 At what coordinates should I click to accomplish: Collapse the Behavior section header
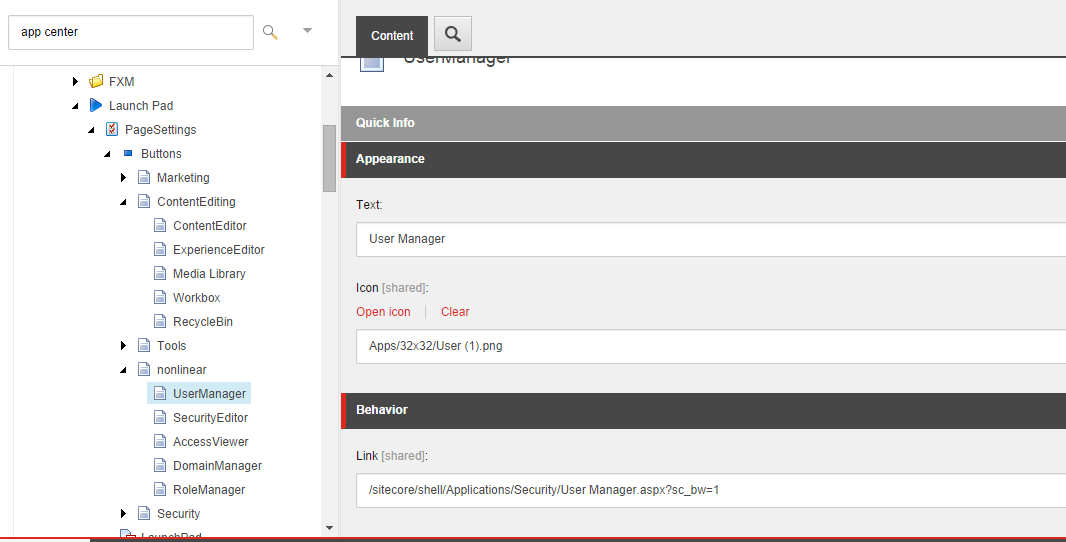[704, 410]
